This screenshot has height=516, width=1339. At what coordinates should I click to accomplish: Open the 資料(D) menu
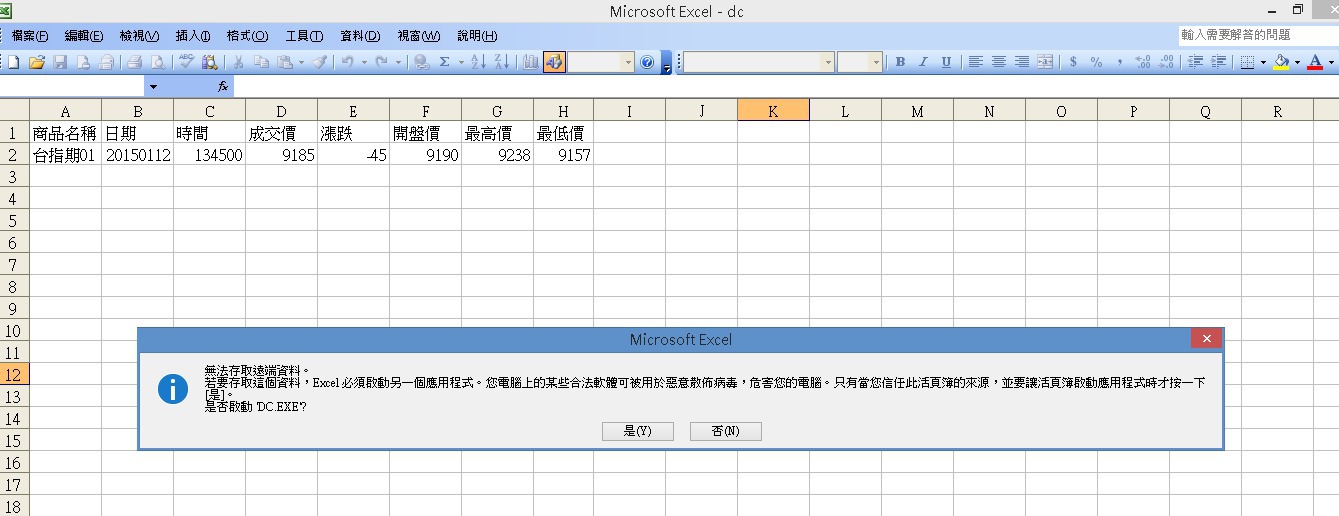tap(360, 35)
